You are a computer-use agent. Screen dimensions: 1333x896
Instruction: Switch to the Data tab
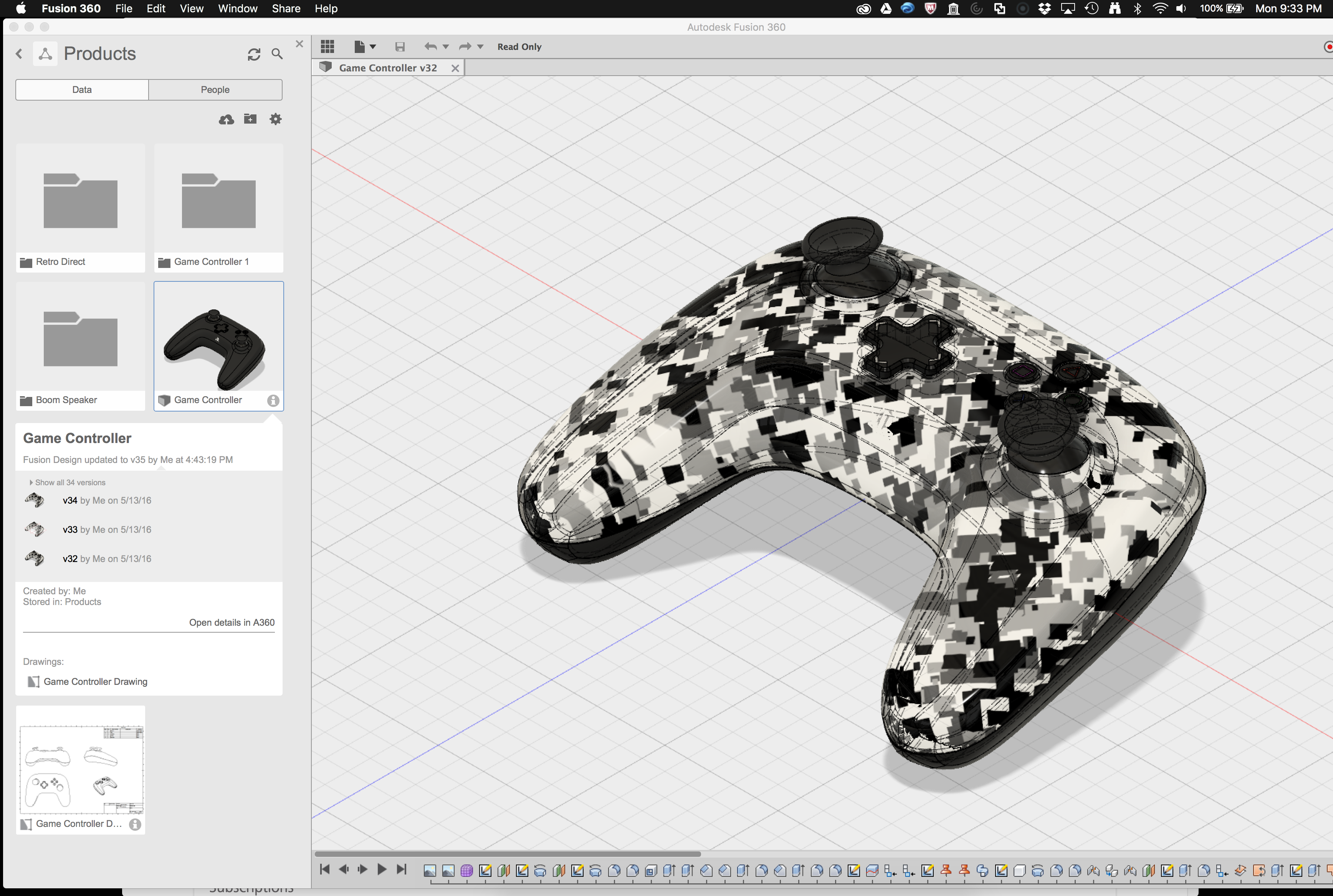(82, 90)
